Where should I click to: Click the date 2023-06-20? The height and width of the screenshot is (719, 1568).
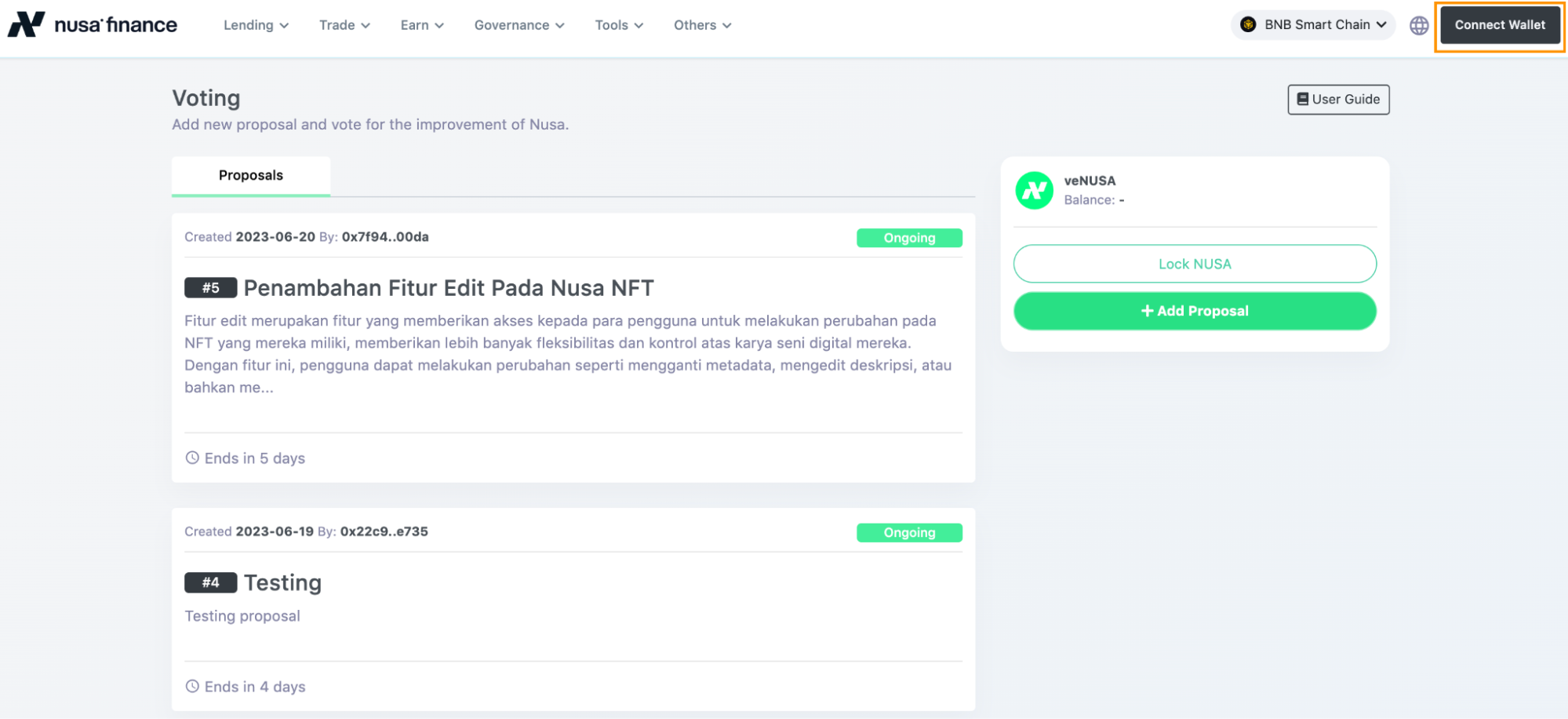coord(275,237)
